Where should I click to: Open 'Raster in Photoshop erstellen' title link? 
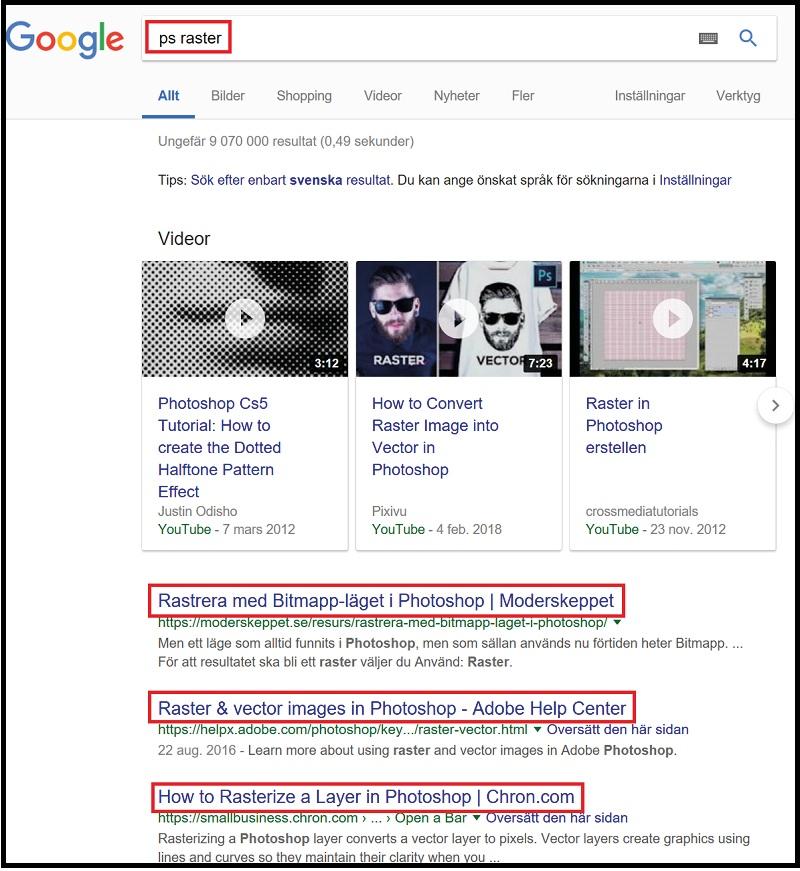coord(624,425)
